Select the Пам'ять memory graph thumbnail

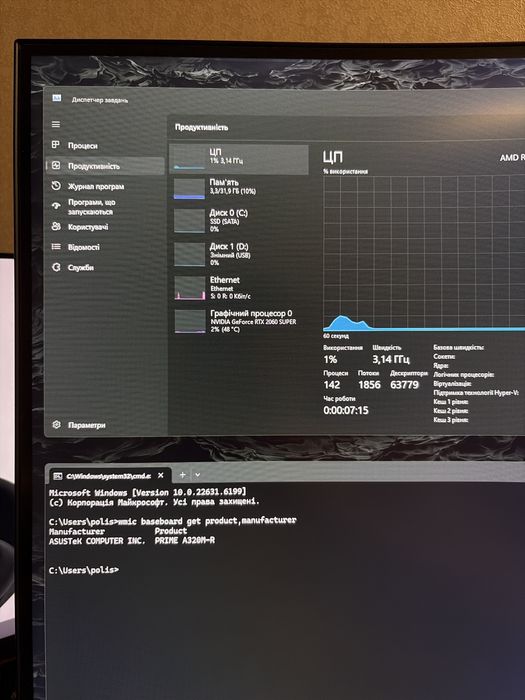click(189, 189)
